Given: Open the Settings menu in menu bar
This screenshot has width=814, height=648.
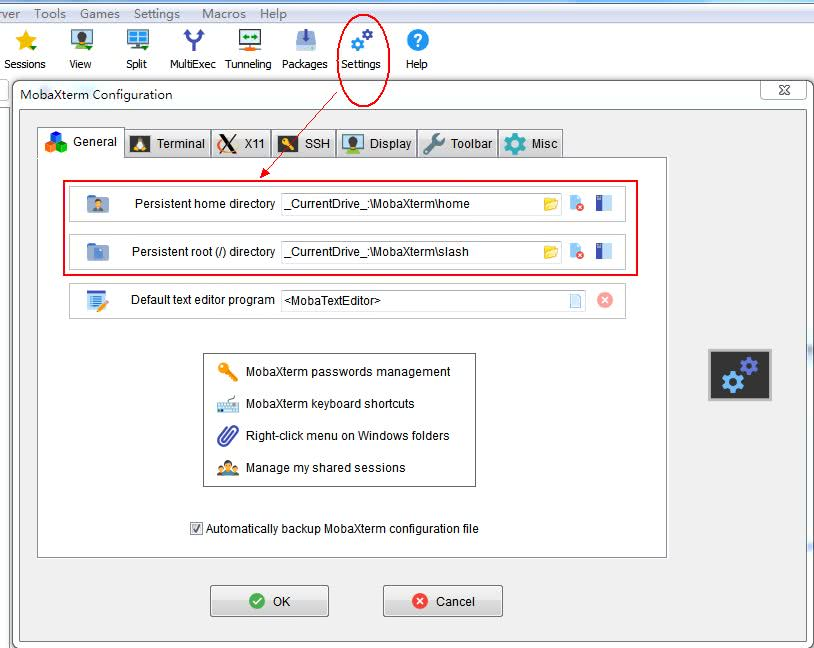Looking at the screenshot, I should coord(157,14).
